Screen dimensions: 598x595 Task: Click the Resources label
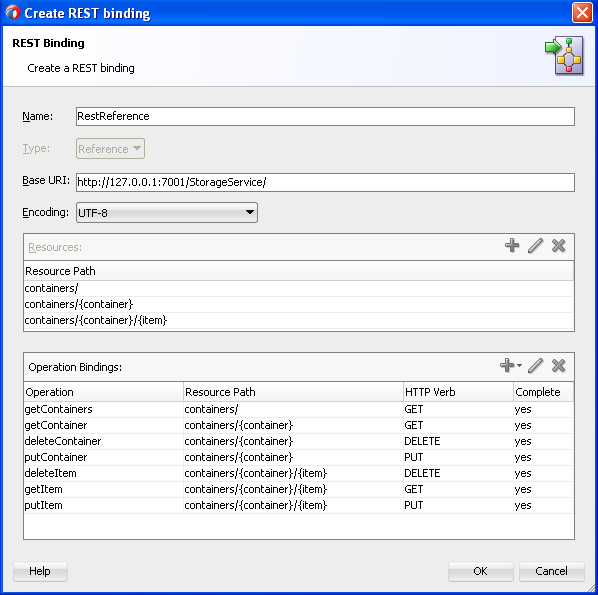tap(55, 247)
